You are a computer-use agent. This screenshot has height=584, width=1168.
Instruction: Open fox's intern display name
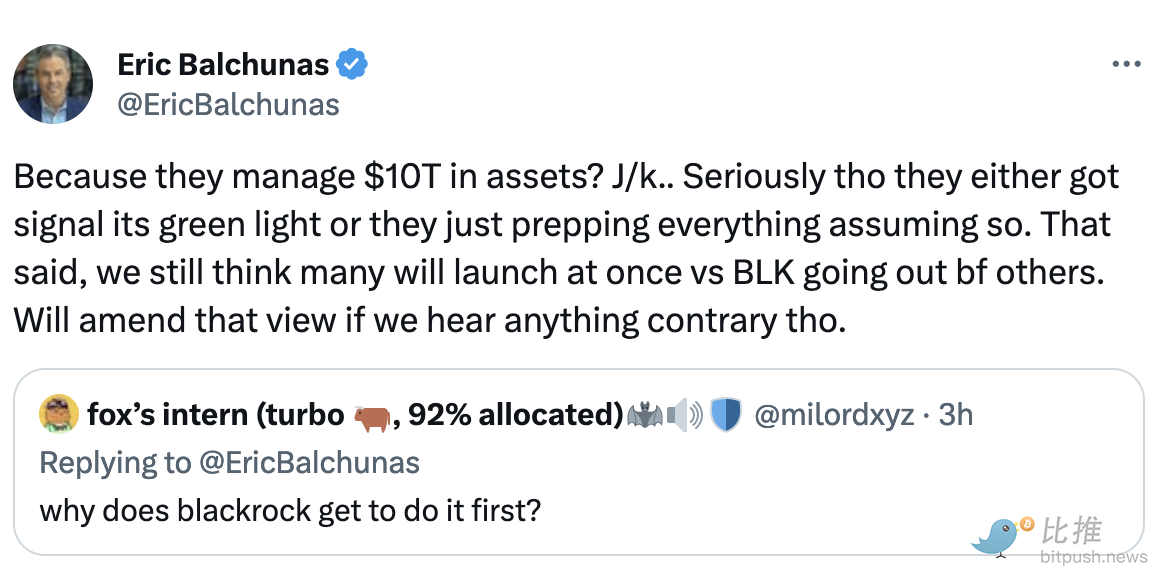tap(214, 414)
